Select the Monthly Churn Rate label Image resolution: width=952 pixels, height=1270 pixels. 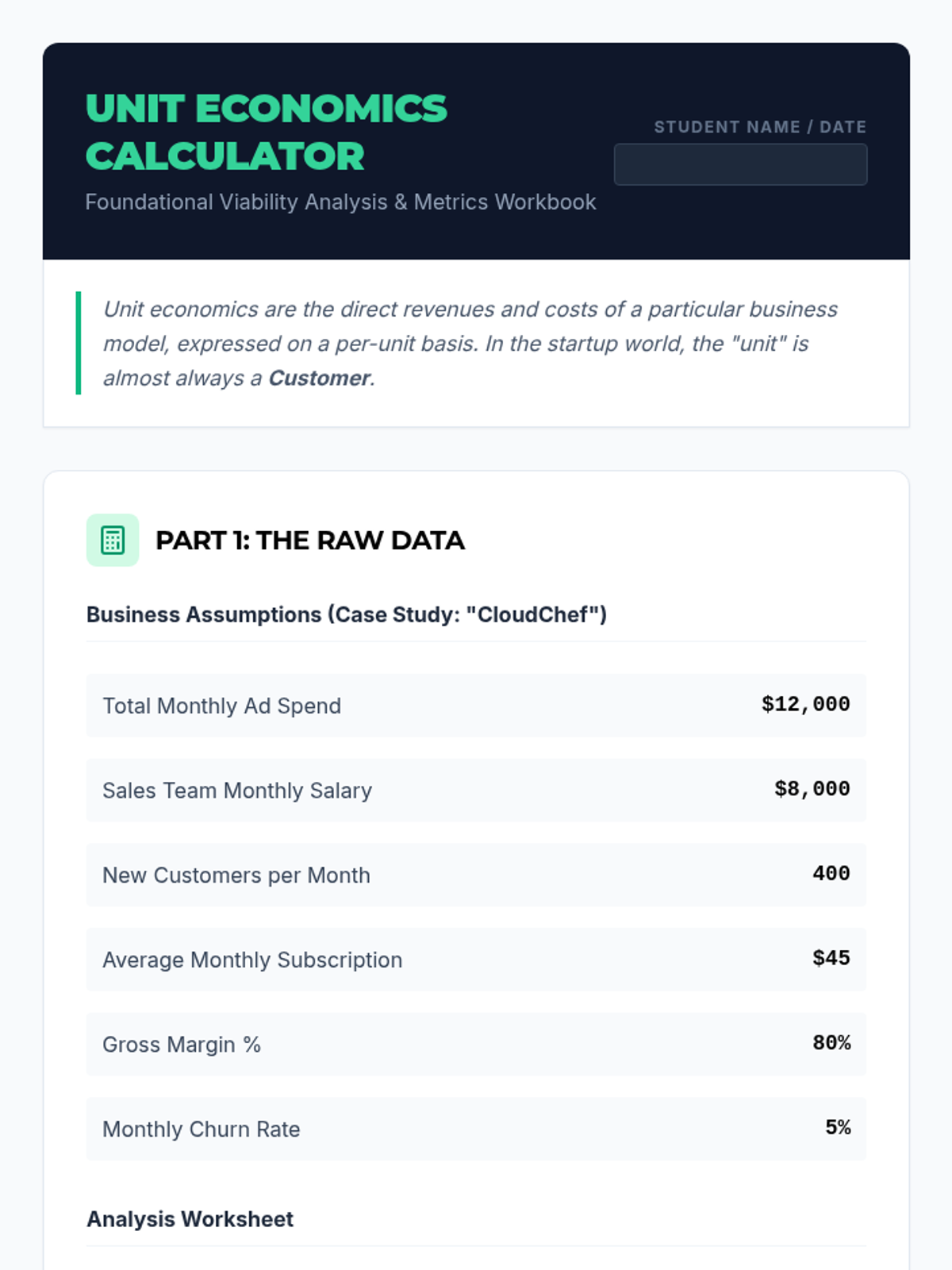click(202, 1129)
